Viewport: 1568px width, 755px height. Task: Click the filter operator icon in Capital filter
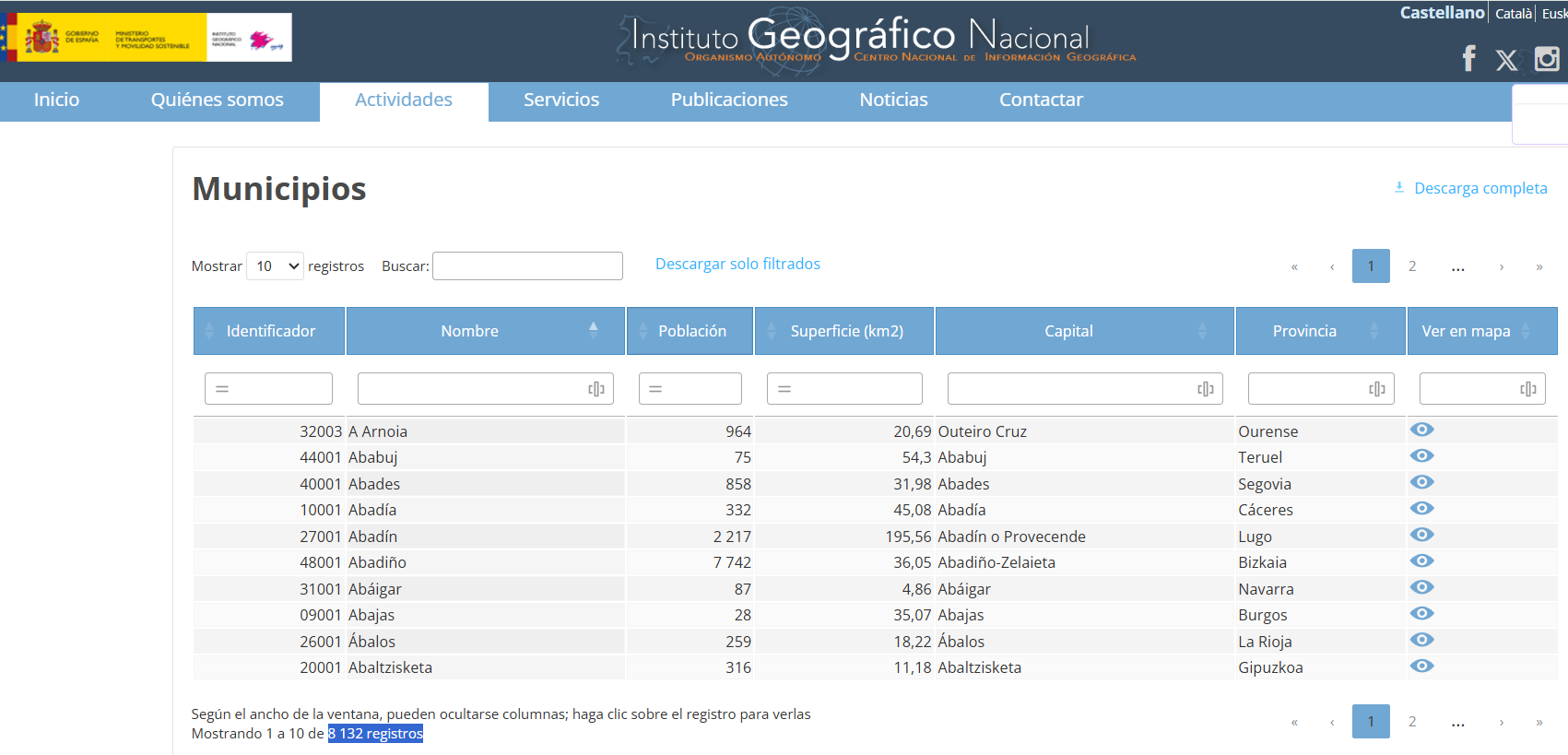1205,389
